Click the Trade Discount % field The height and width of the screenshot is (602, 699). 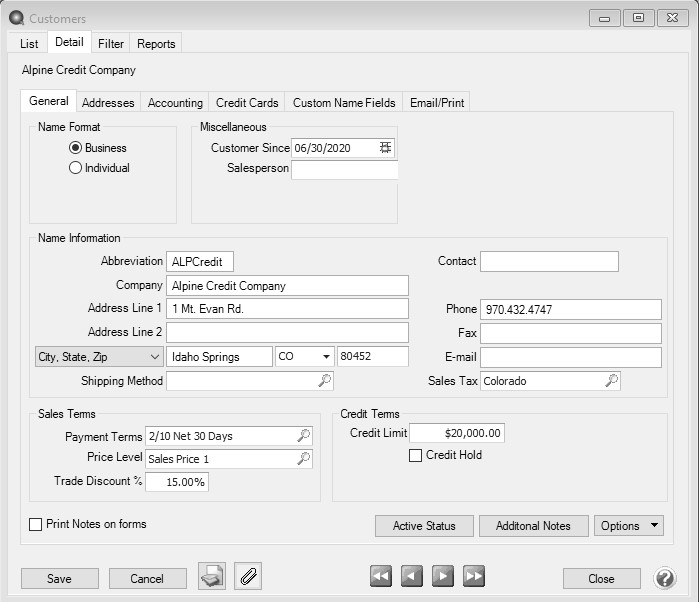click(x=177, y=482)
